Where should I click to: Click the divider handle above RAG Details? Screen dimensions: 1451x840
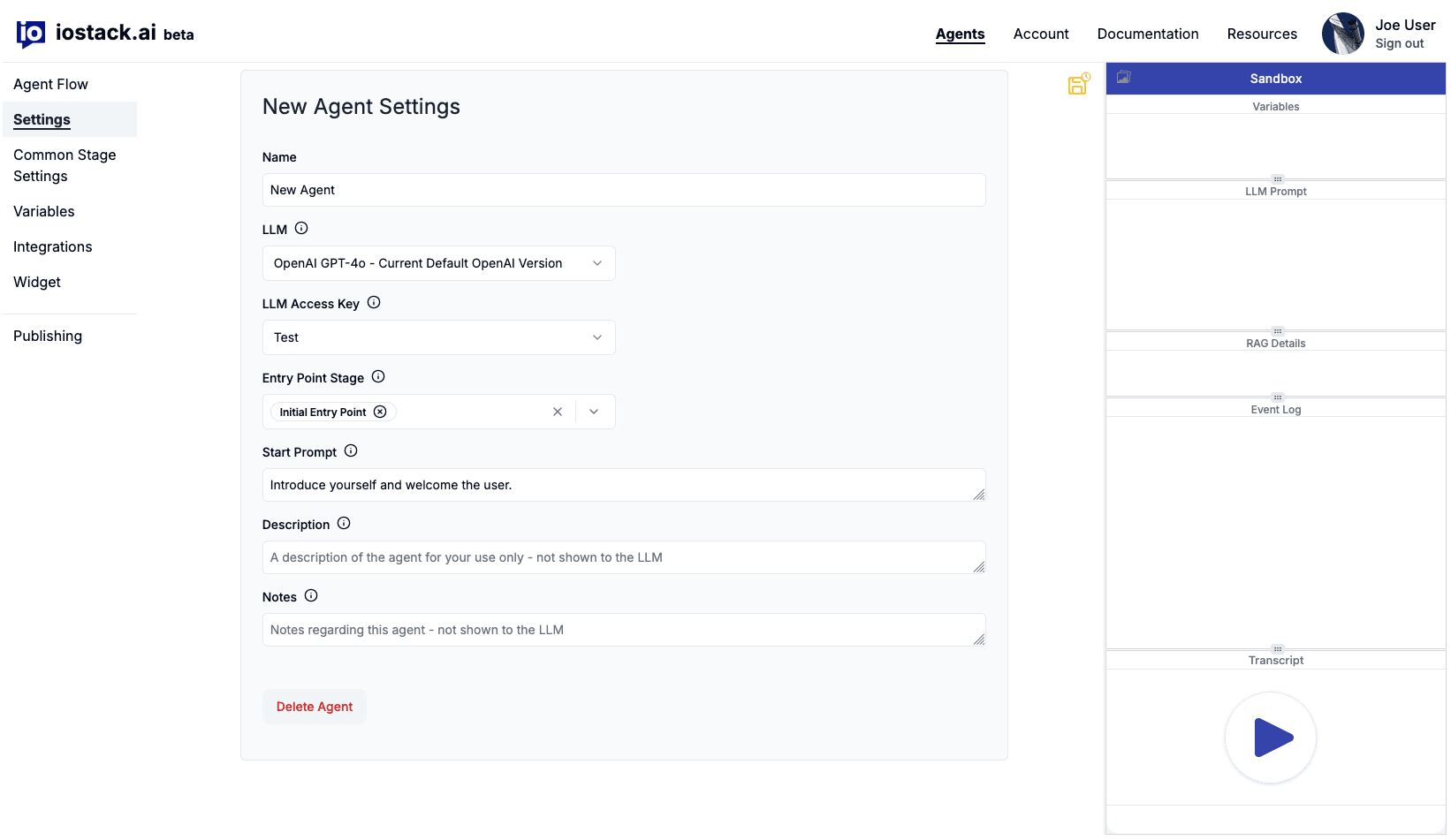pyautogui.click(x=1277, y=331)
